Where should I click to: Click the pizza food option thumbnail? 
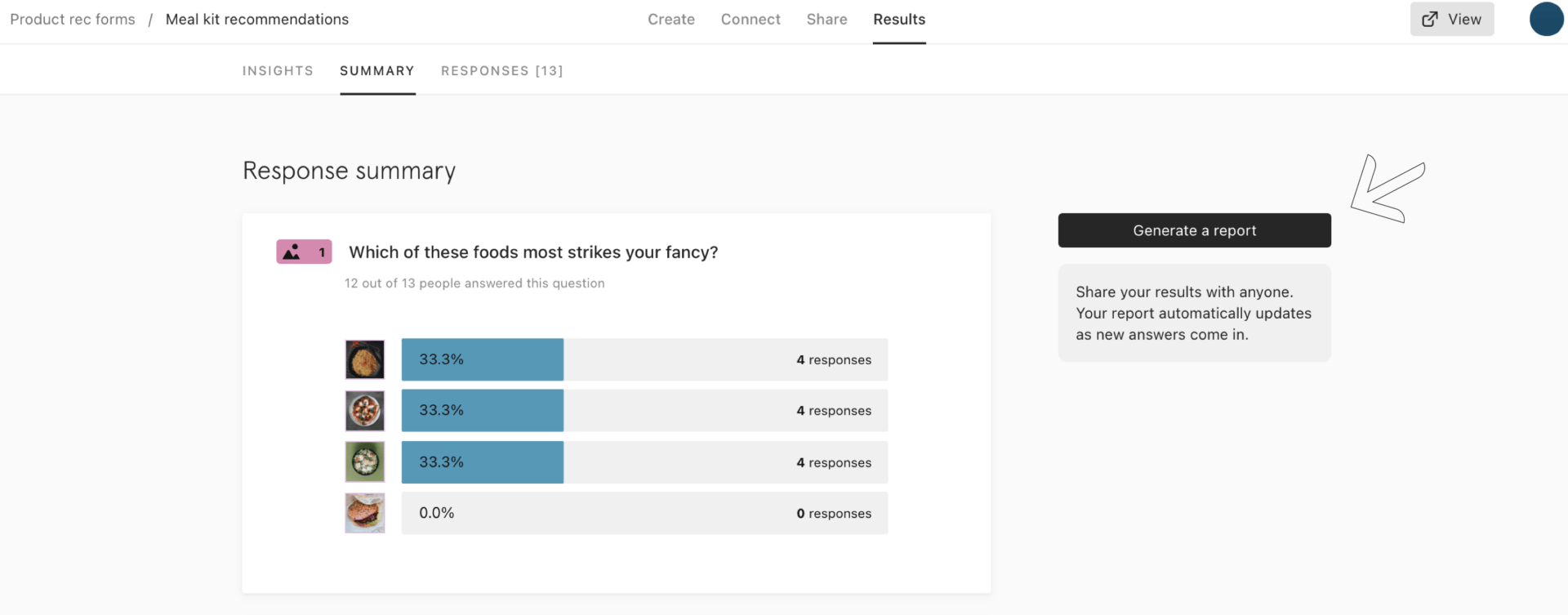[365, 411]
